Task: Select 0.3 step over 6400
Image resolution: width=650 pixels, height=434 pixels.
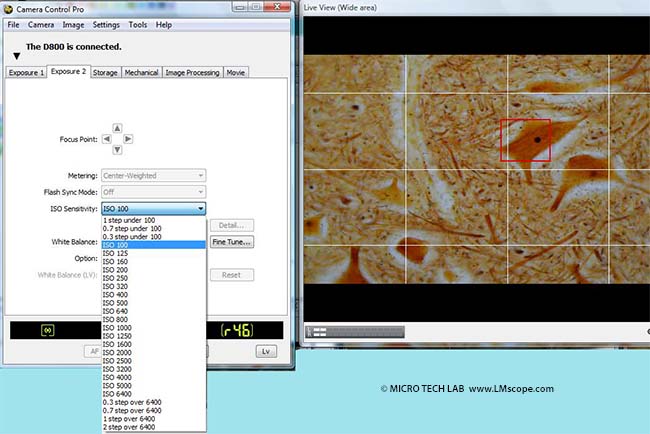Action: [154, 402]
